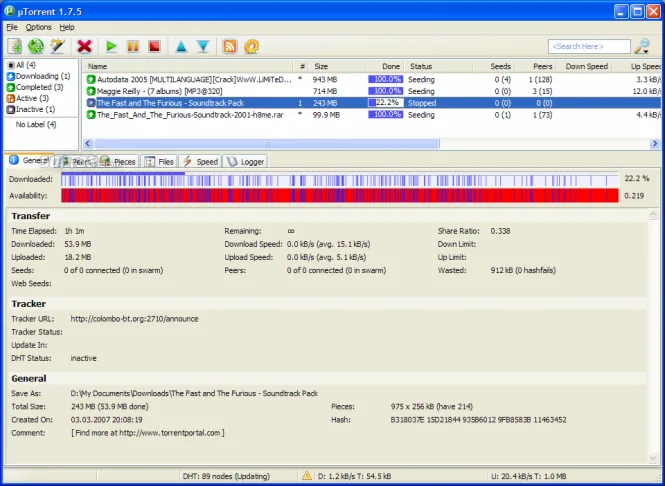Start the torrent with green play icon

(111, 46)
